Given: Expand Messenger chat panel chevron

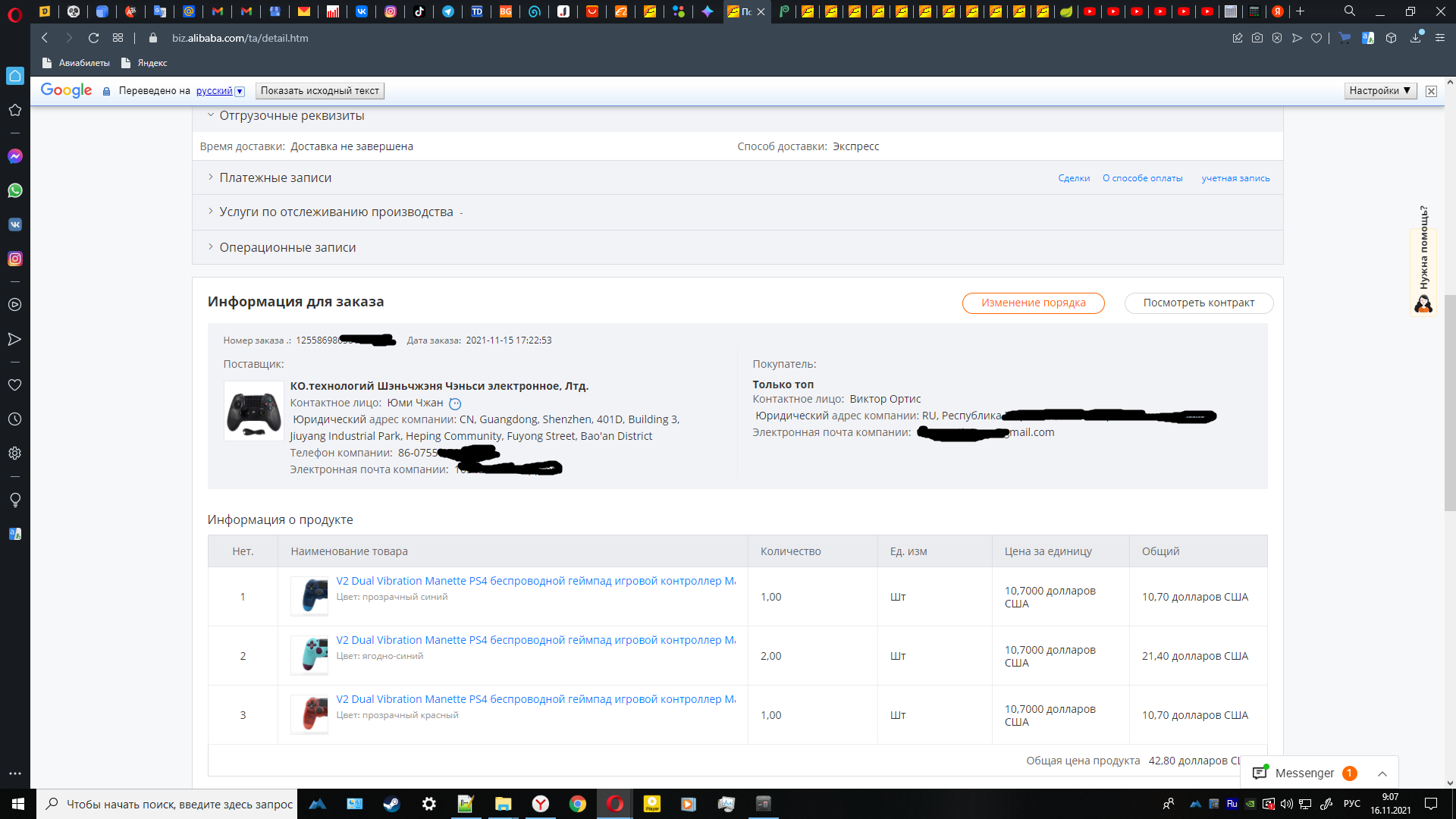Looking at the screenshot, I should 1382,773.
